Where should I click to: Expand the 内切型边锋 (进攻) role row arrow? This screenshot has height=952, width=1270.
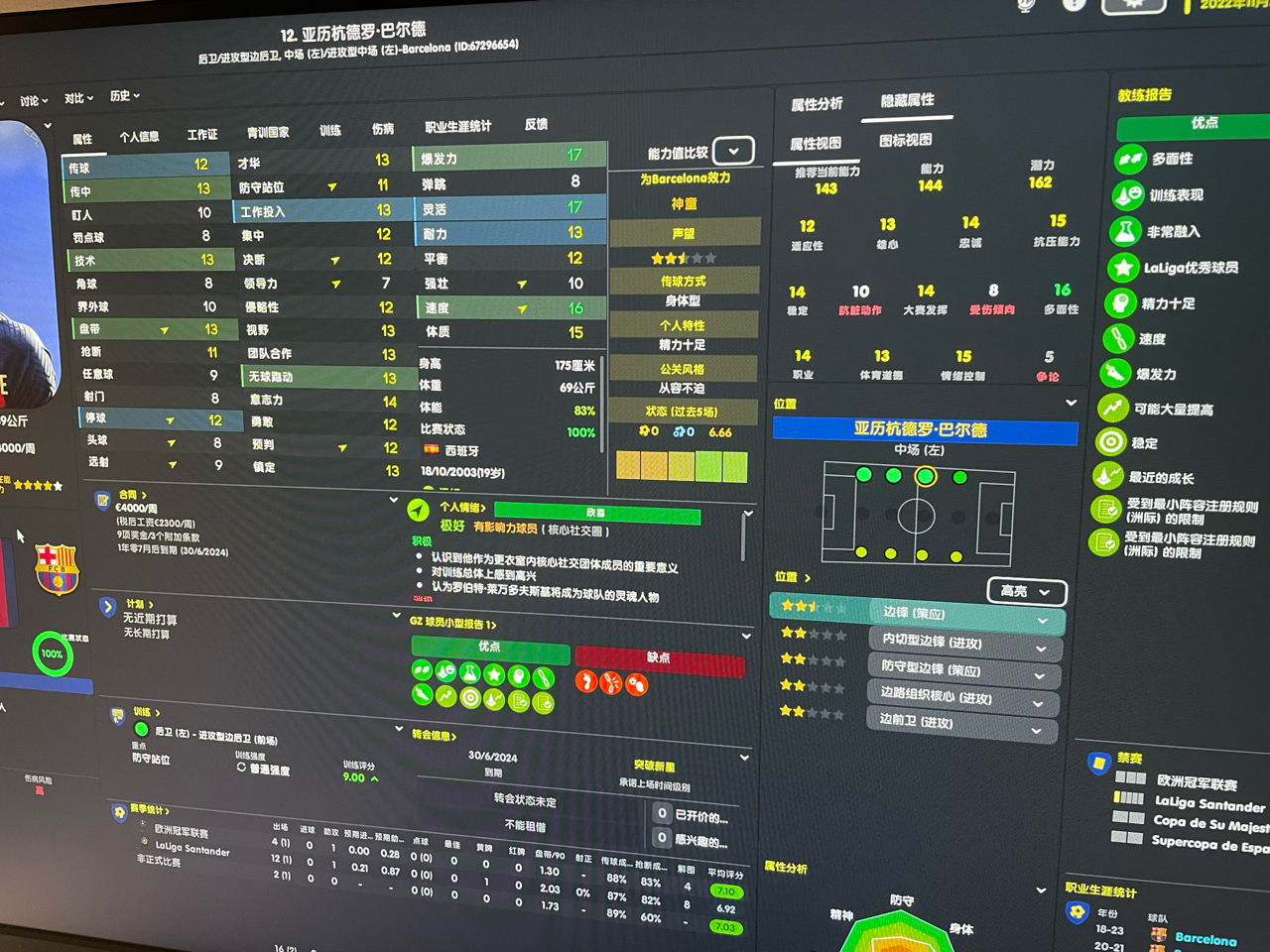1041,650
